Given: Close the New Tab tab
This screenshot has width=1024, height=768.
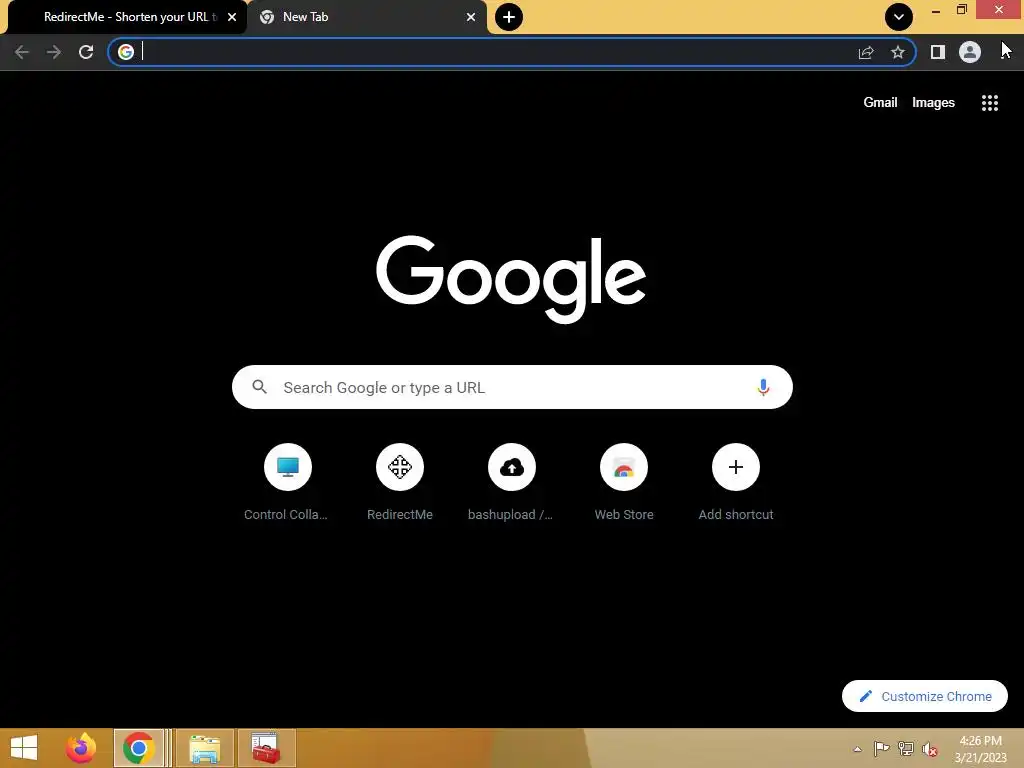Looking at the screenshot, I should click(x=471, y=17).
